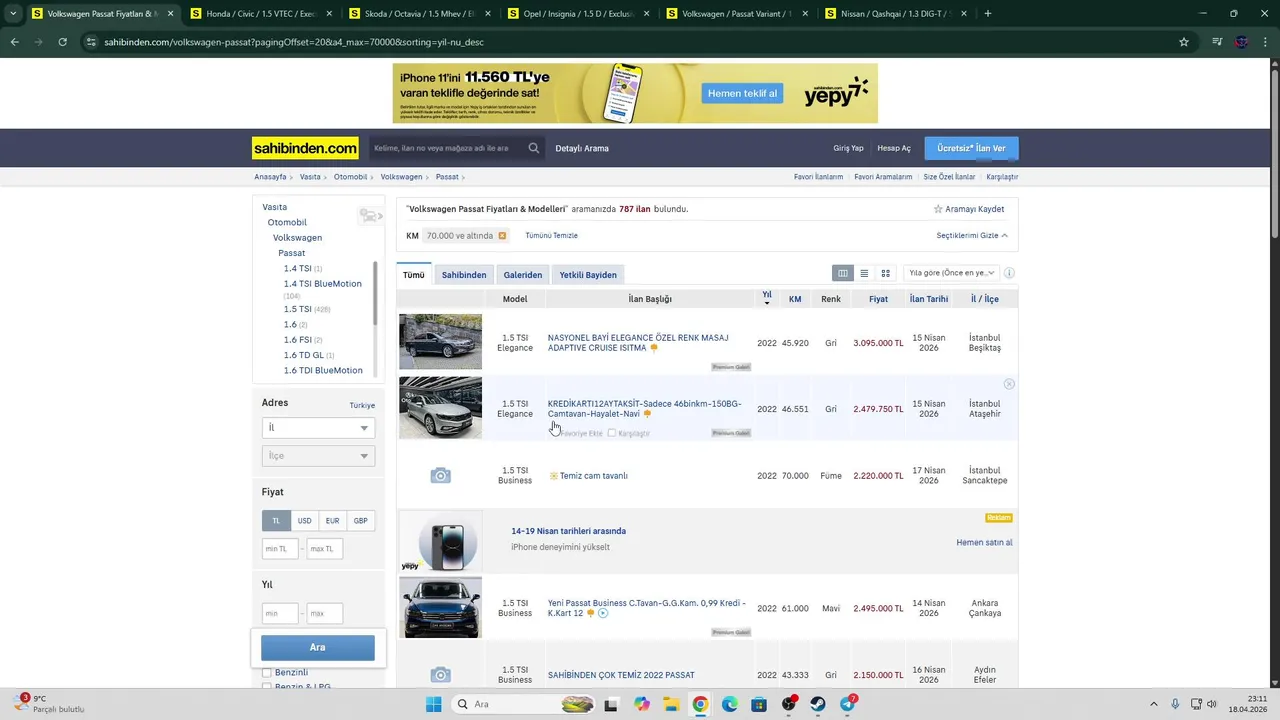Image resolution: width=1280 pixels, height=720 pixels.
Task: Click the vehicle category icon in sidebar
Action: pos(370,216)
